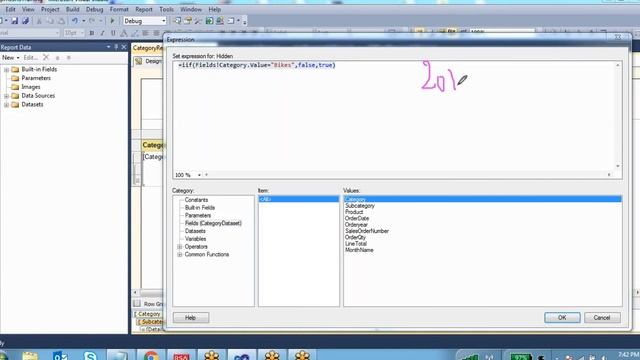Open the Window menu
Viewport: 640px width, 360px height.
pyautogui.click(x=191, y=9)
